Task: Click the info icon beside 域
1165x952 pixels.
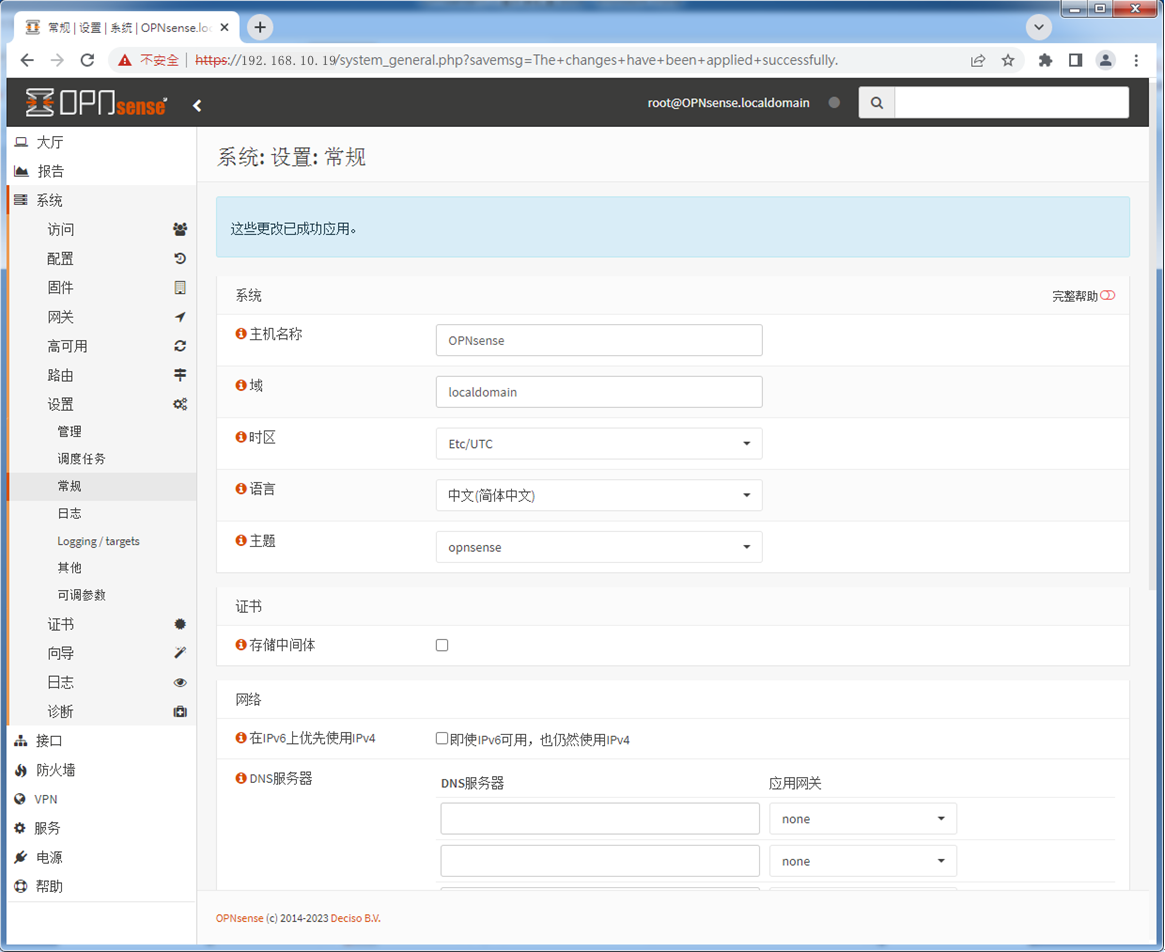Action: click(241, 385)
